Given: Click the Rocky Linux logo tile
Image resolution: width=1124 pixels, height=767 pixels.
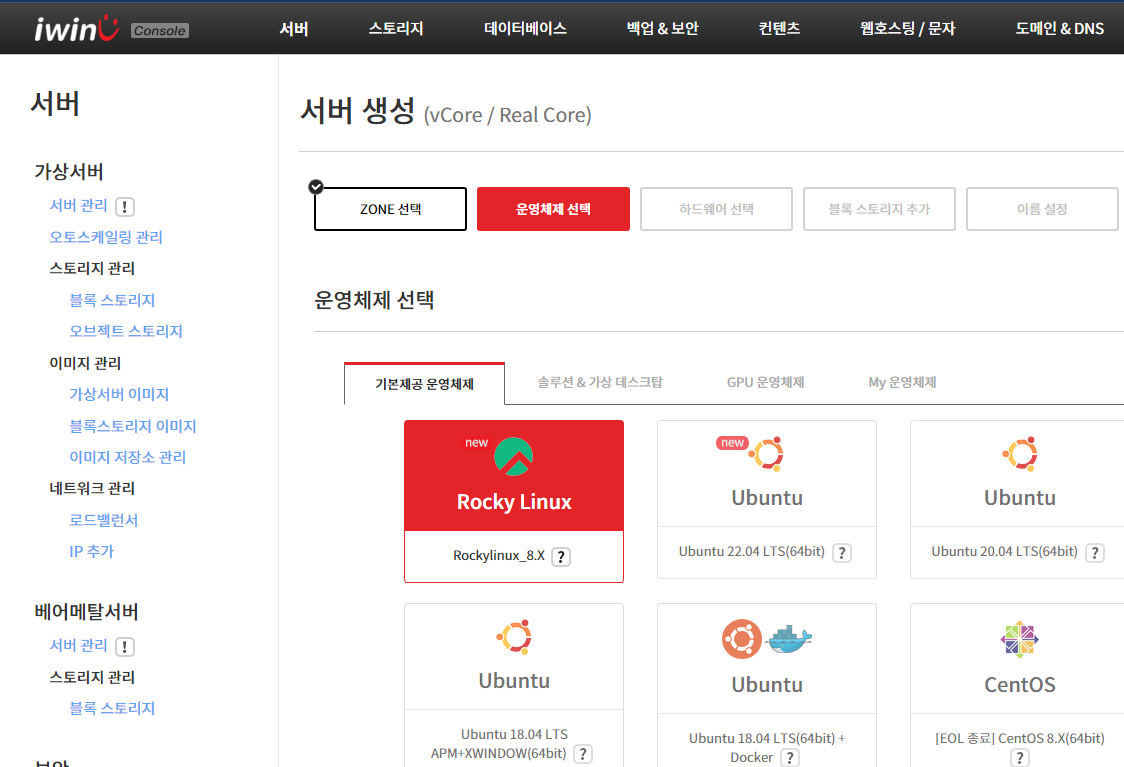Looking at the screenshot, I should pos(513,475).
